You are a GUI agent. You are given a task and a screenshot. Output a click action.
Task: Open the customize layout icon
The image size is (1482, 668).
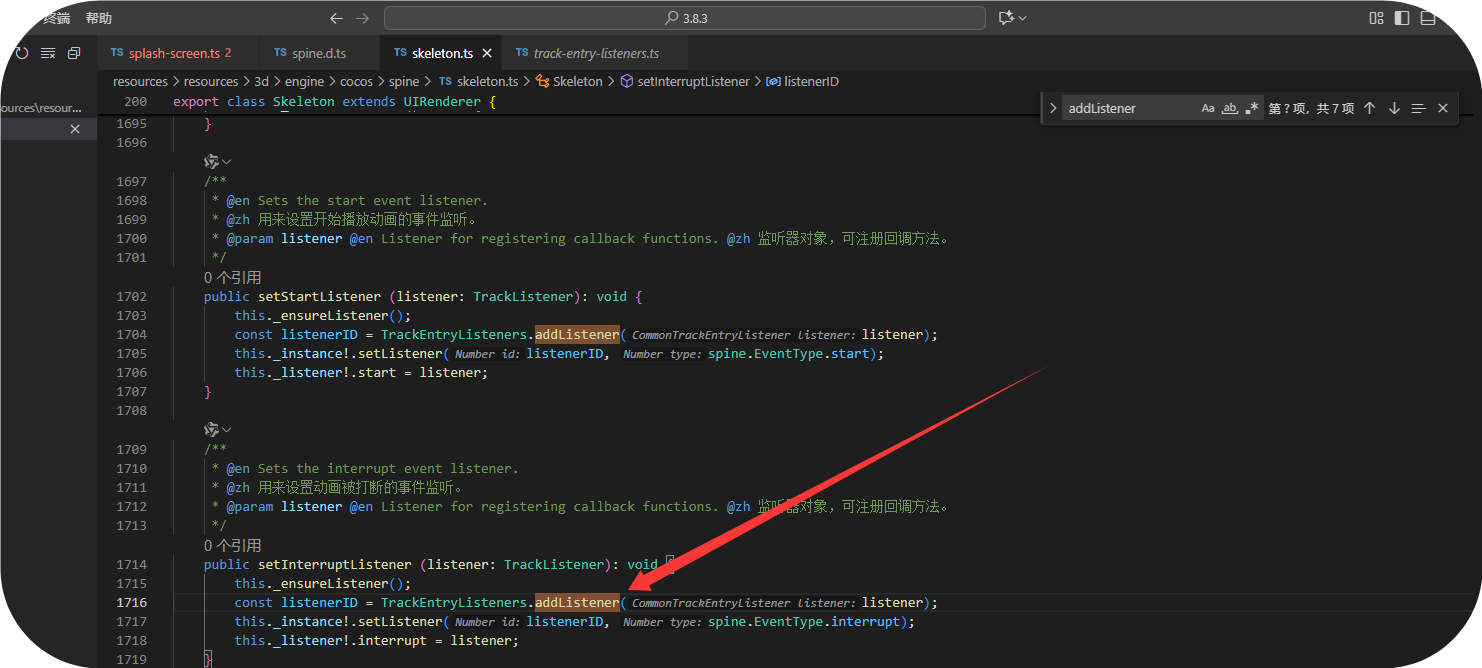(x=1376, y=18)
